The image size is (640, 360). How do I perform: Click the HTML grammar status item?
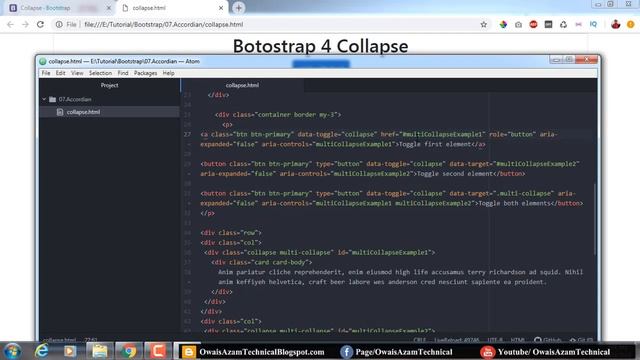click(518, 340)
